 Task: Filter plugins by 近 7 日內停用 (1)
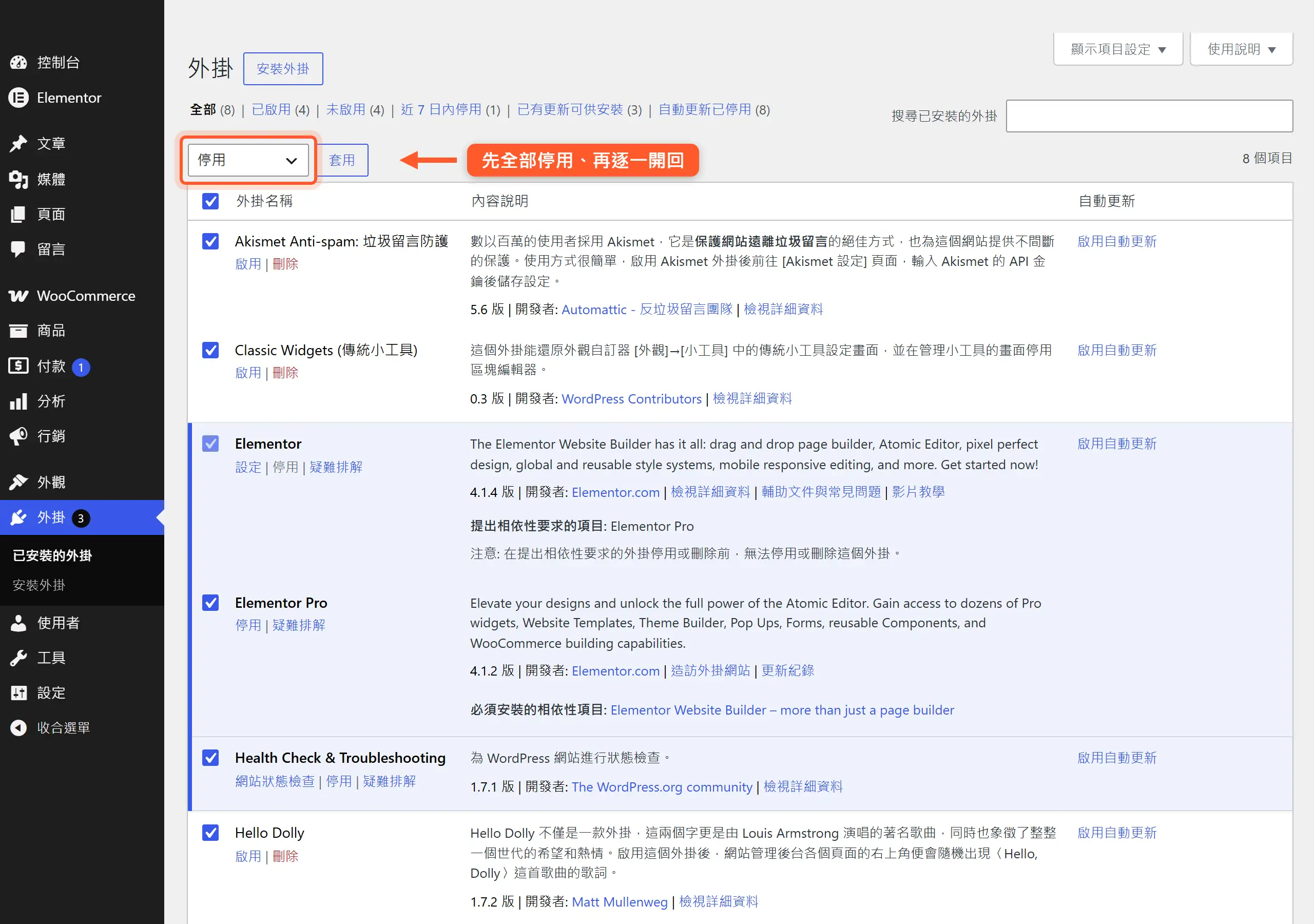(450, 109)
